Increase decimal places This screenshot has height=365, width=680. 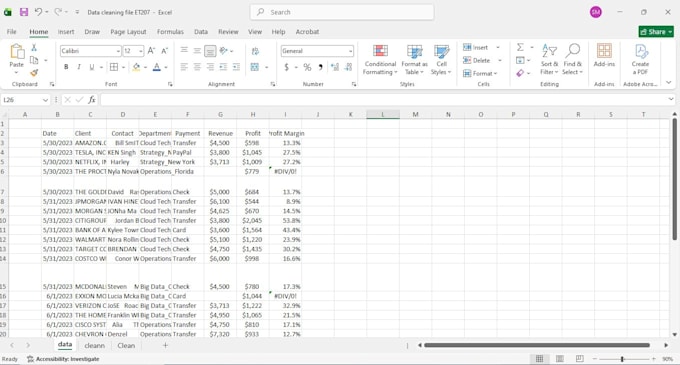pos(335,67)
